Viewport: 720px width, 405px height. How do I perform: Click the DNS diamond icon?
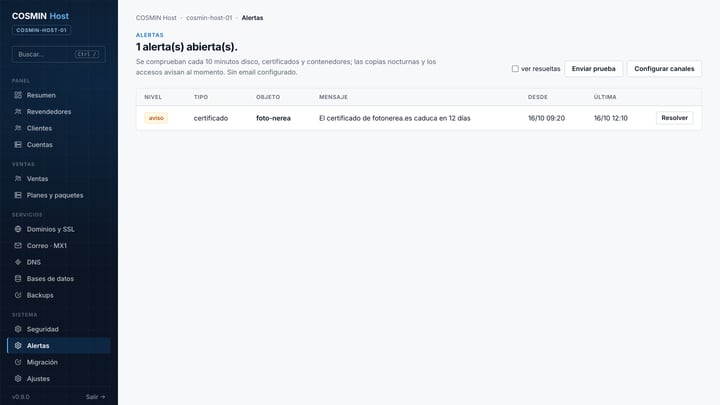pyautogui.click(x=18, y=262)
